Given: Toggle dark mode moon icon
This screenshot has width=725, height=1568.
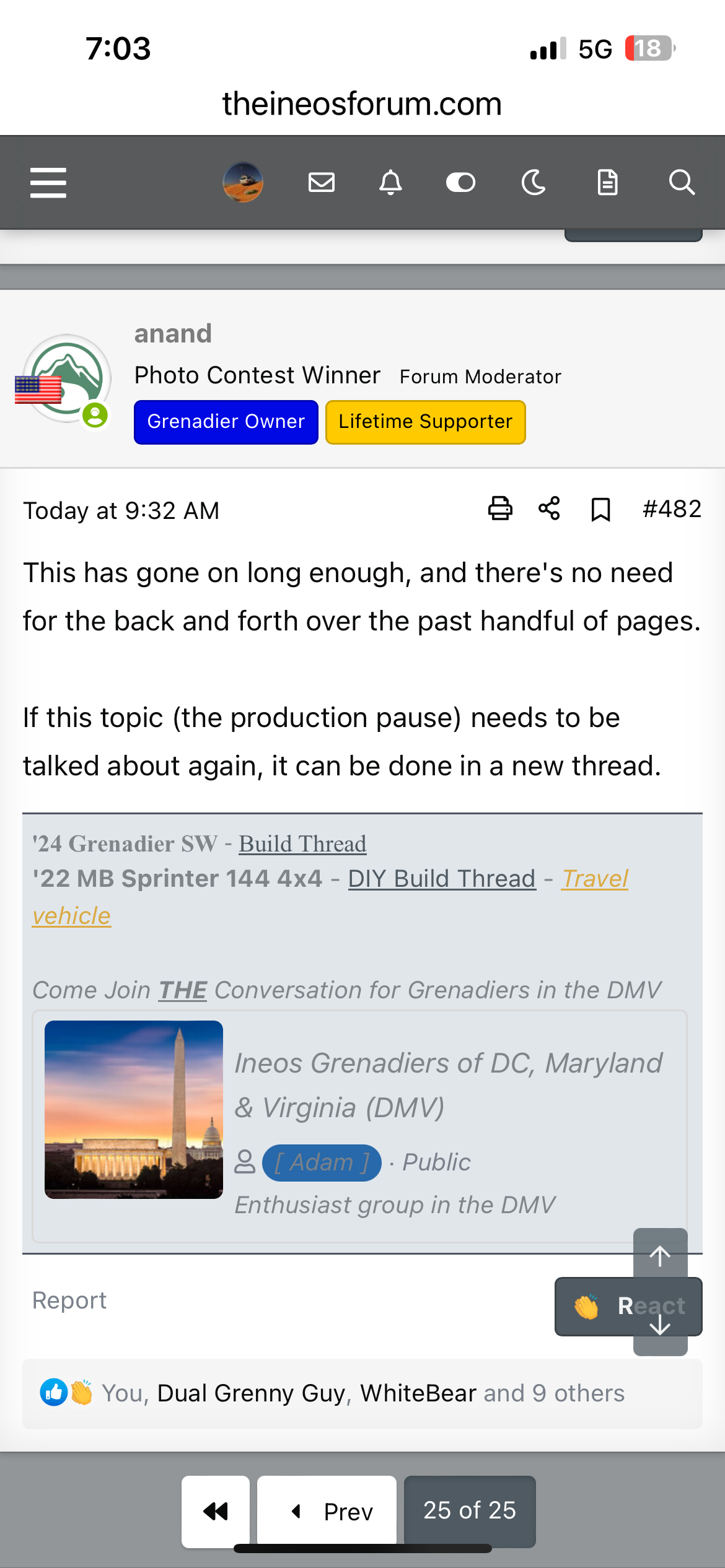Looking at the screenshot, I should 534,183.
